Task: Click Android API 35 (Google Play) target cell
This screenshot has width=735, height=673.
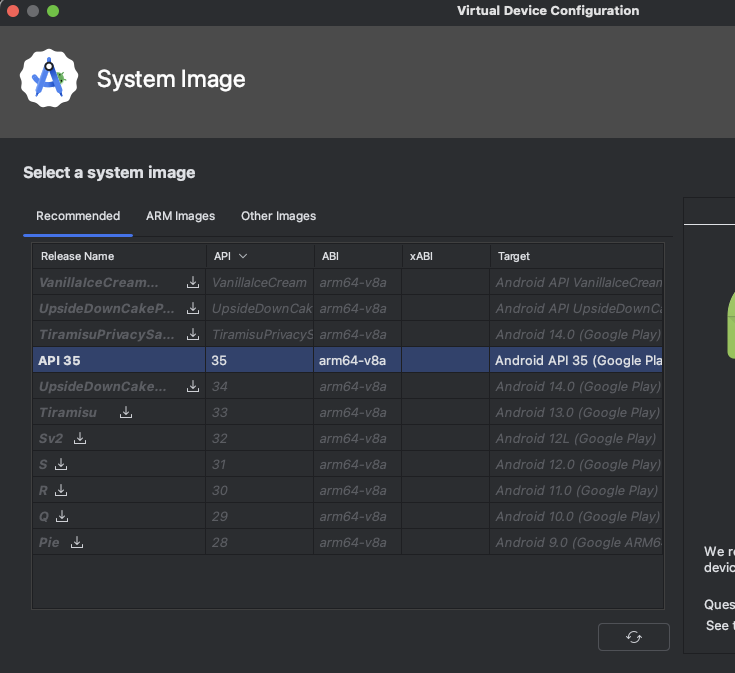Action: (577, 360)
